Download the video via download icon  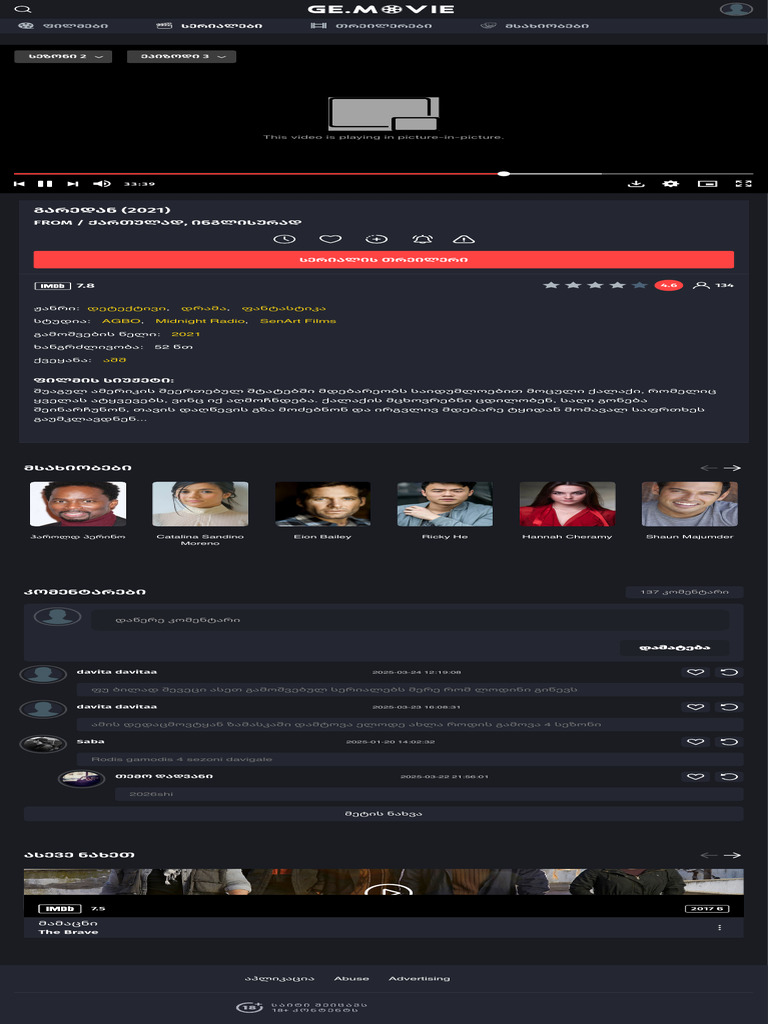point(636,184)
